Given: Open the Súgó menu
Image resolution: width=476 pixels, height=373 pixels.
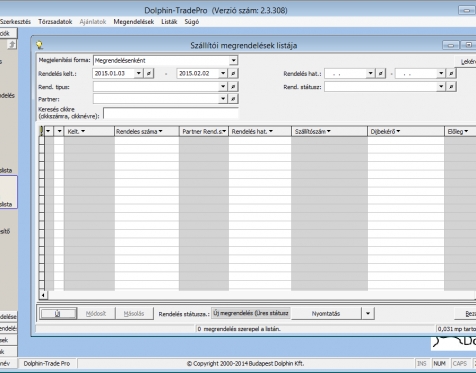Looking at the screenshot, I should 192,22.
